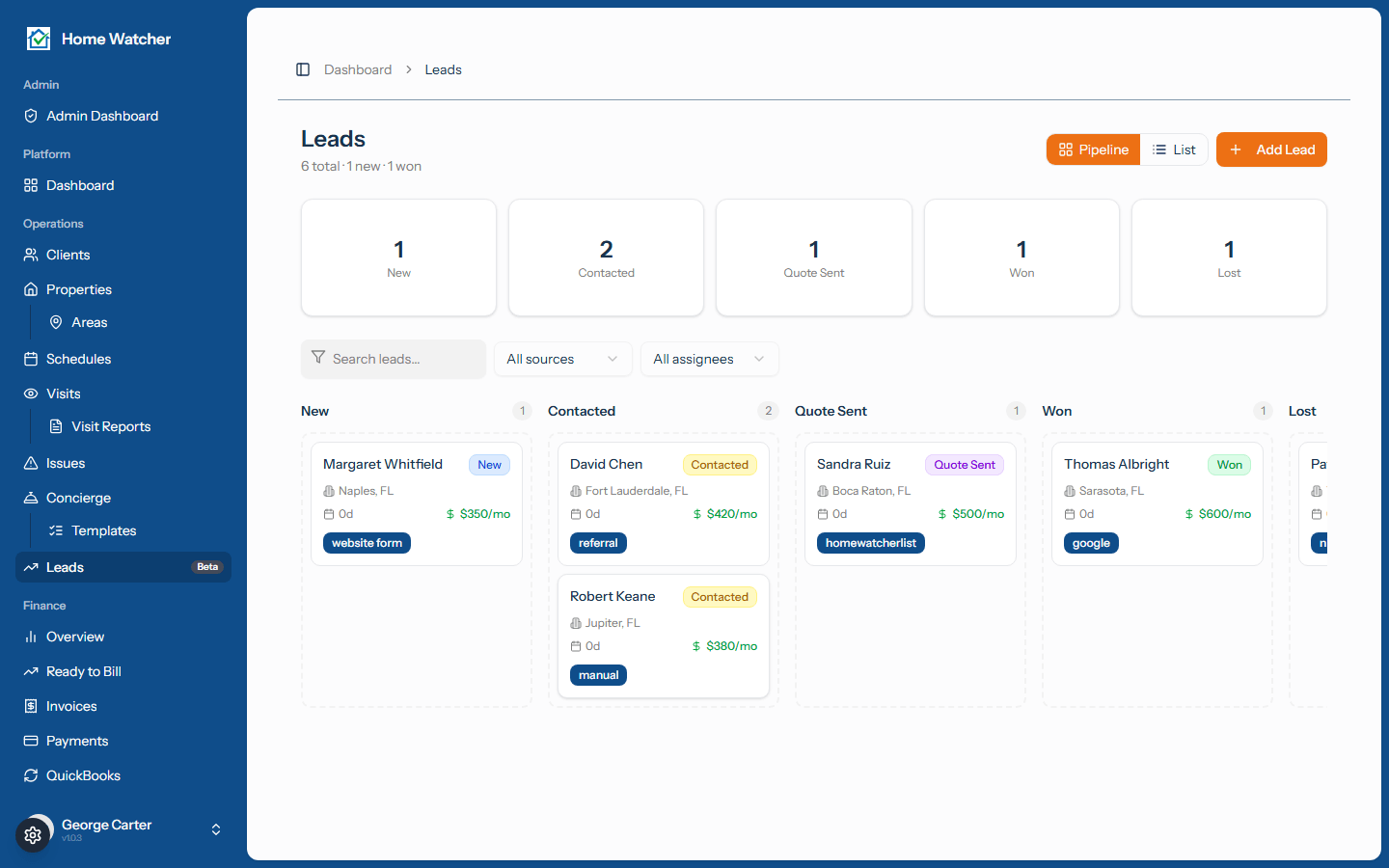
Task: Switch to Pipeline view
Action: pyautogui.click(x=1094, y=149)
